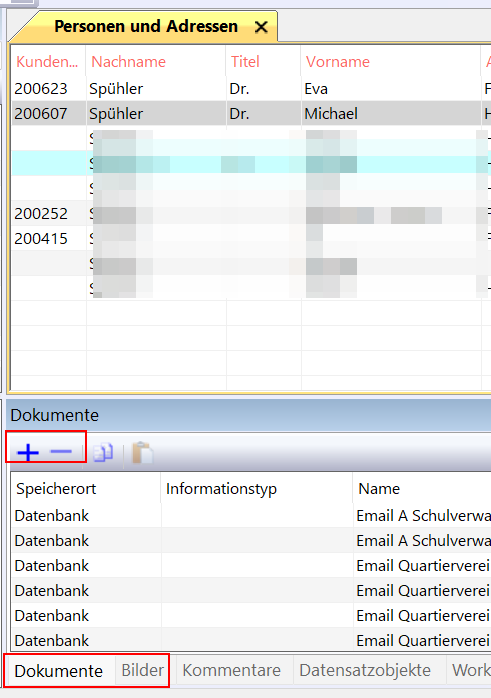491x698 pixels.
Task: Open the Kommentare tab
Action: point(231,670)
